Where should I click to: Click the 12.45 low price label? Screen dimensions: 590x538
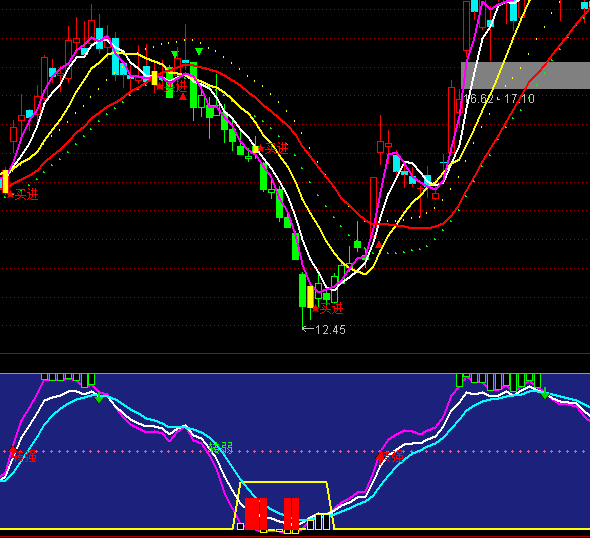point(330,330)
